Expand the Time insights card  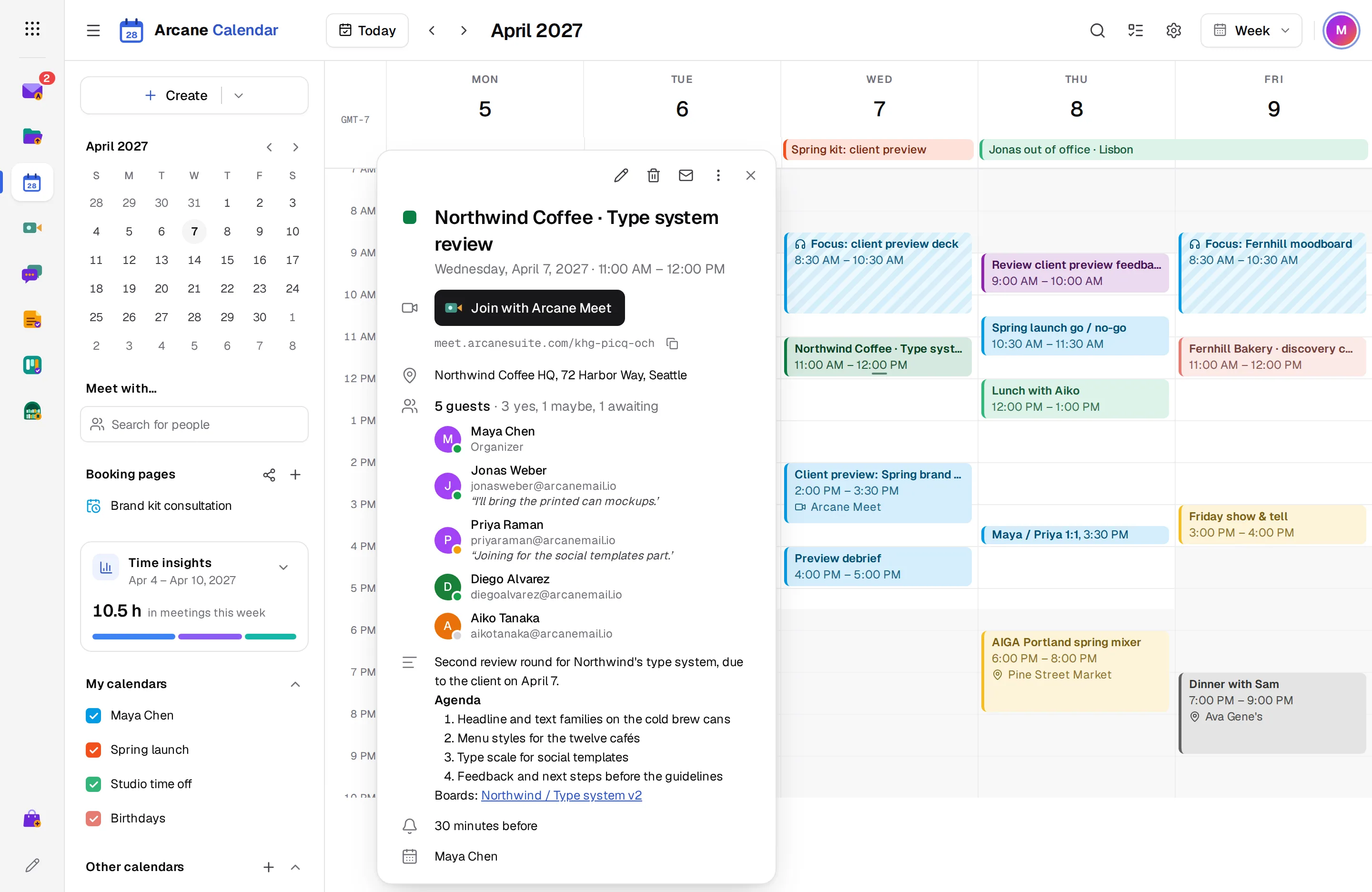(x=283, y=568)
